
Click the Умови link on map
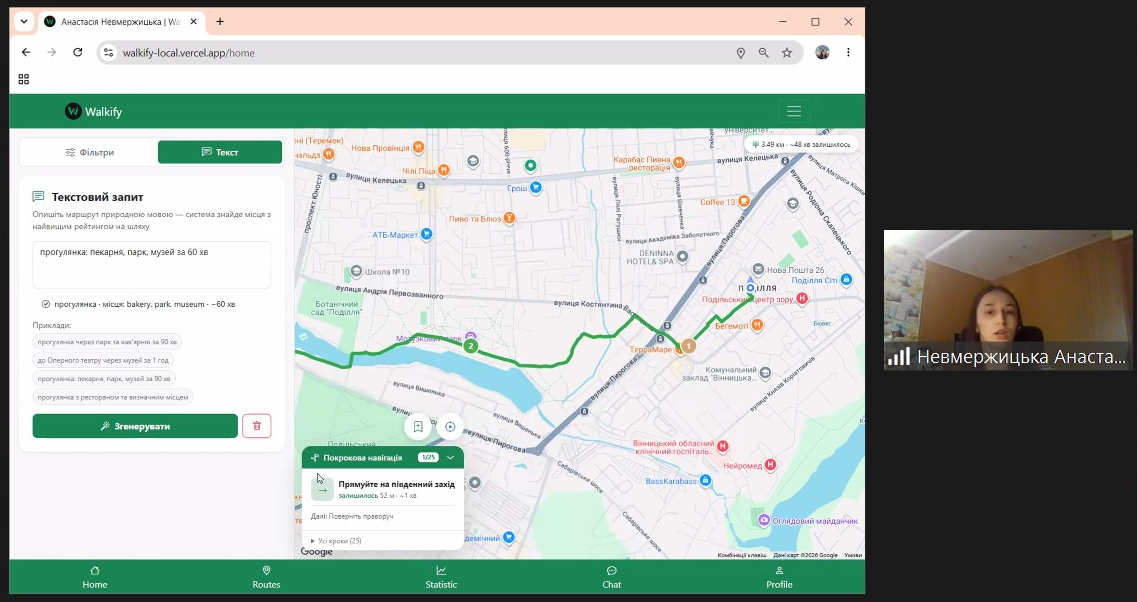pos(853,555)
